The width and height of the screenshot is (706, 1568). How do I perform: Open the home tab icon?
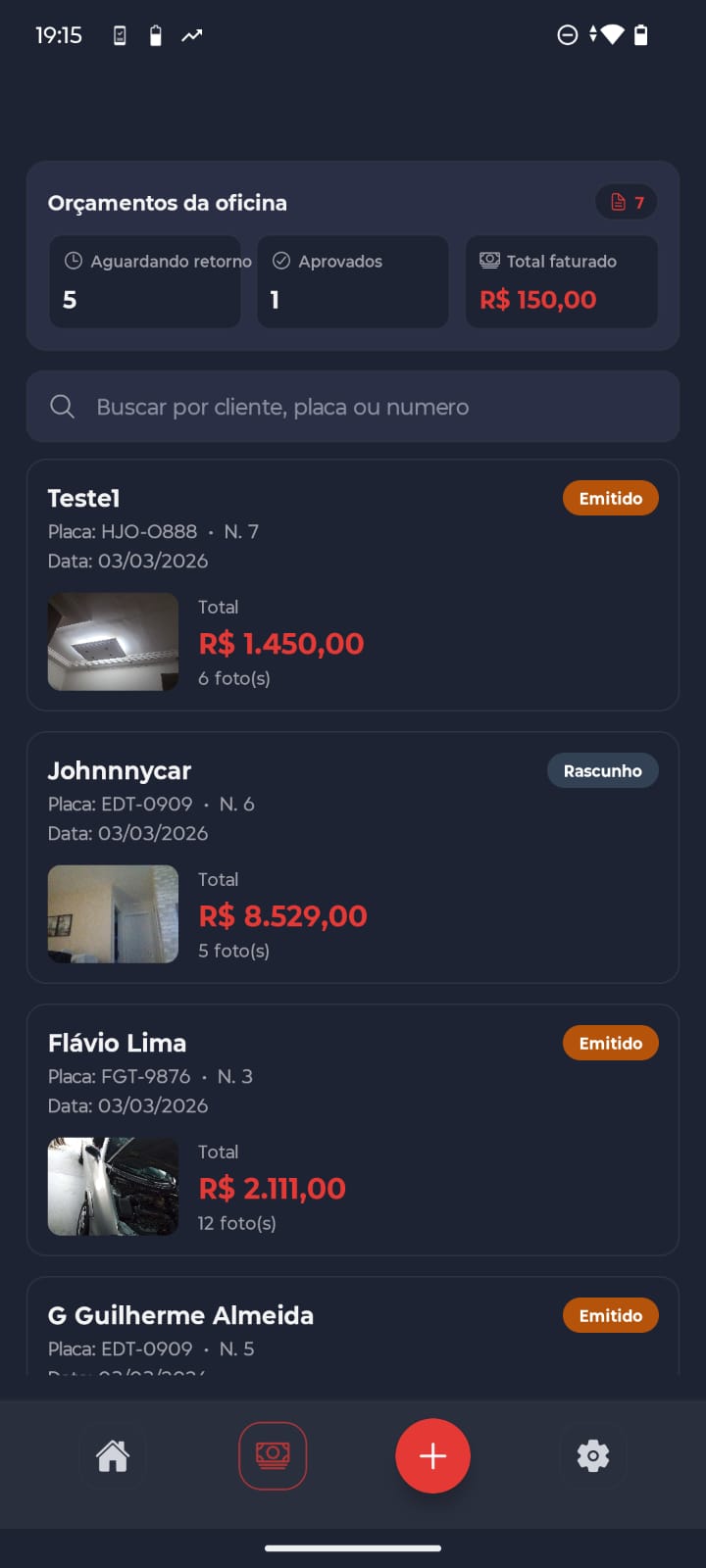(113, 1456)
